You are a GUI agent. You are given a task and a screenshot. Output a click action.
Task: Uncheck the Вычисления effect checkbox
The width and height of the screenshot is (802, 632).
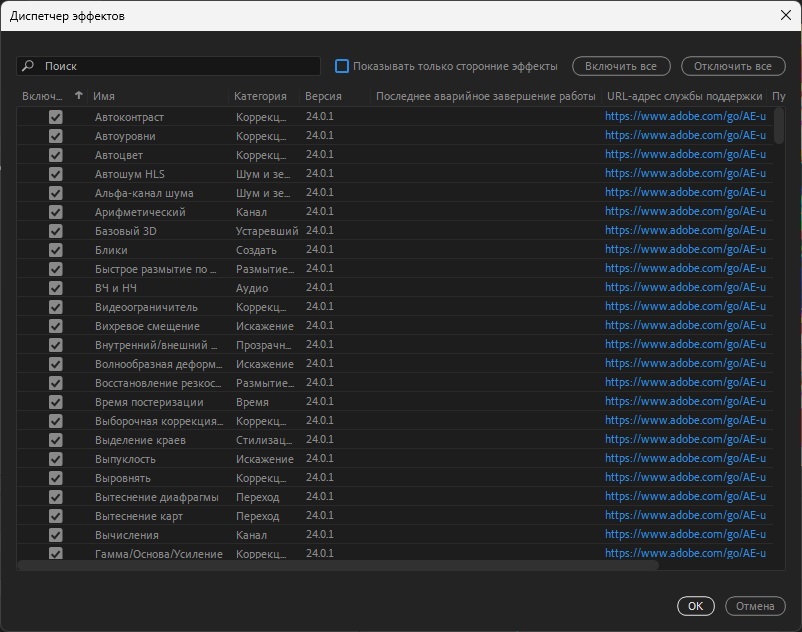(56, 535)
